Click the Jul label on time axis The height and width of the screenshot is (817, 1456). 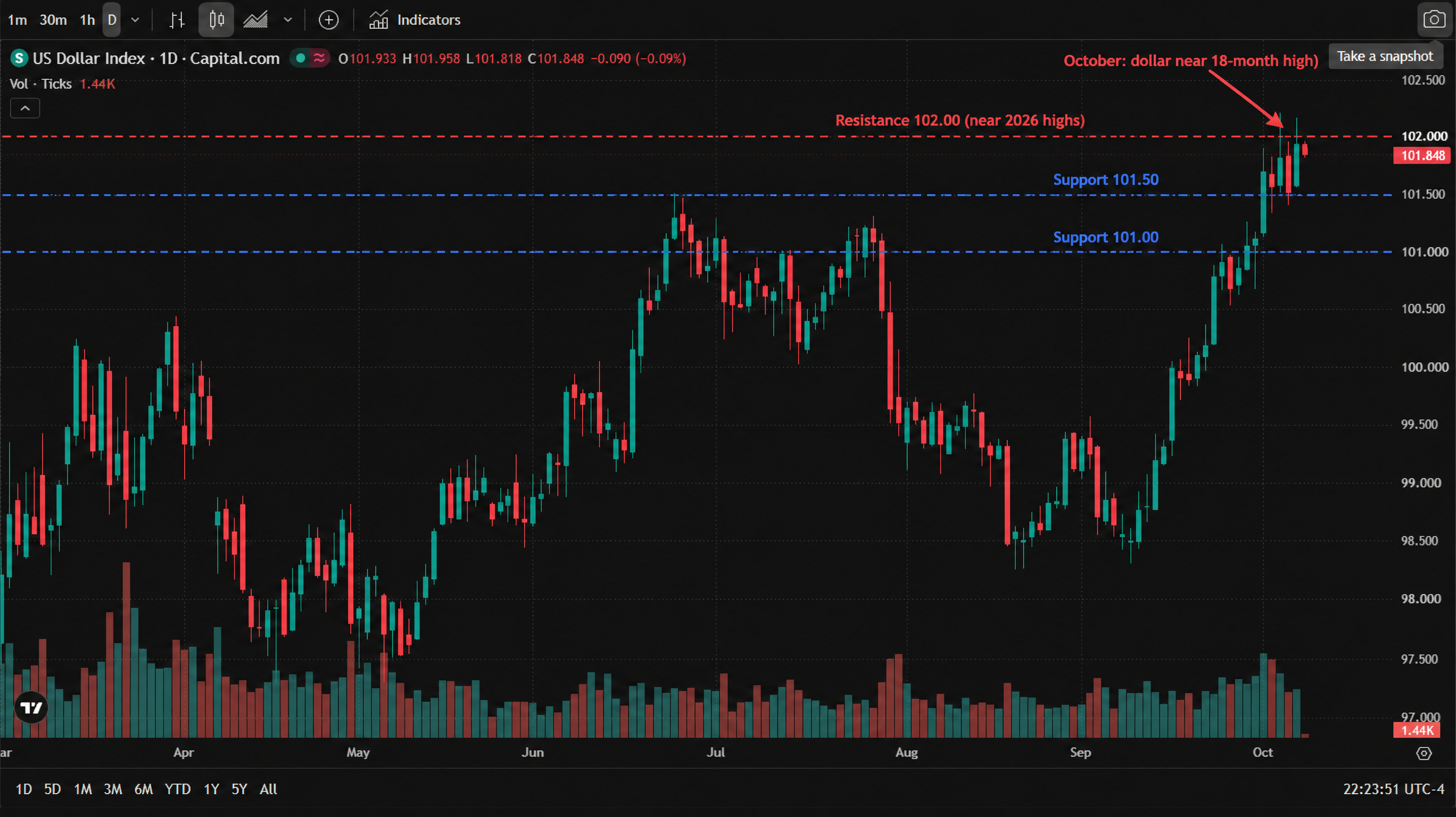click(x=716, y=753)
